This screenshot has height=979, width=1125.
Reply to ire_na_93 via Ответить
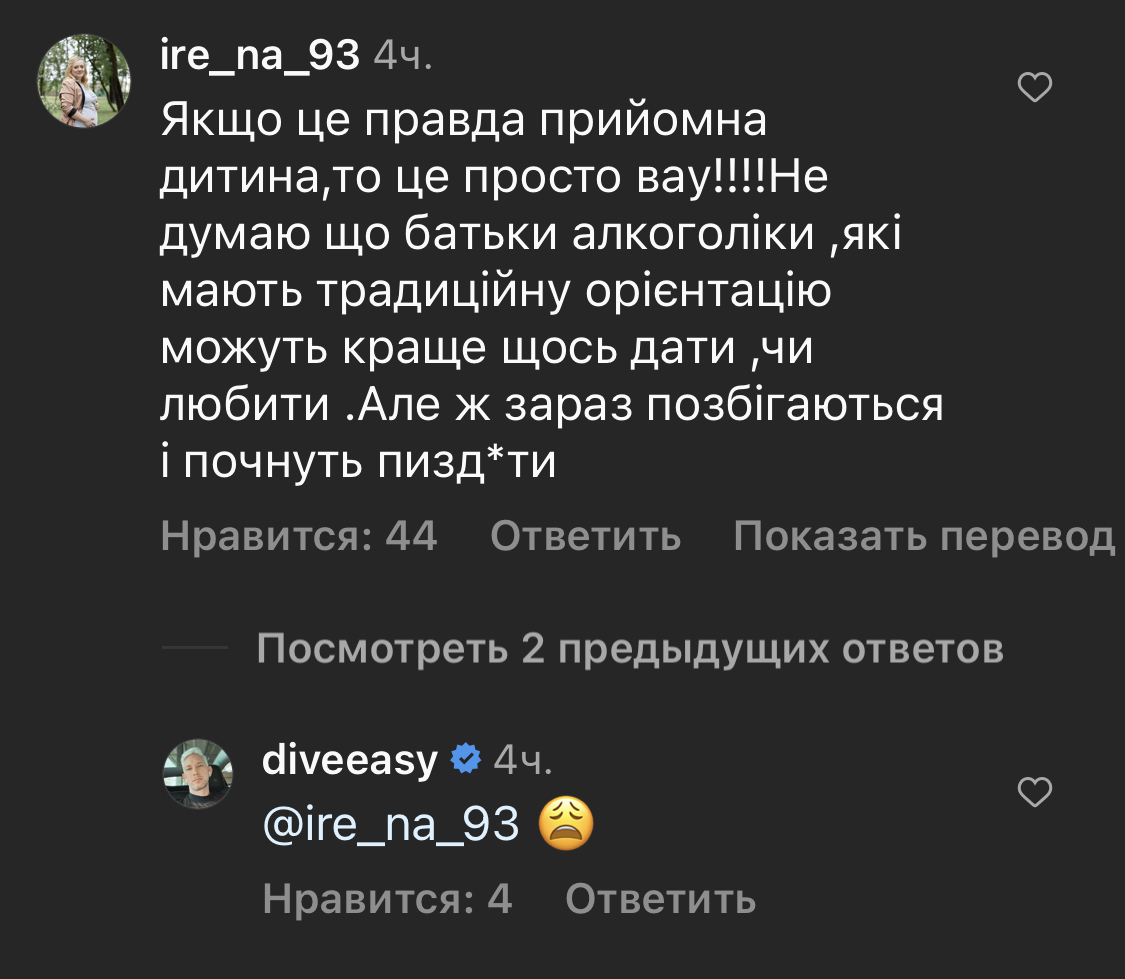[585, 537]
